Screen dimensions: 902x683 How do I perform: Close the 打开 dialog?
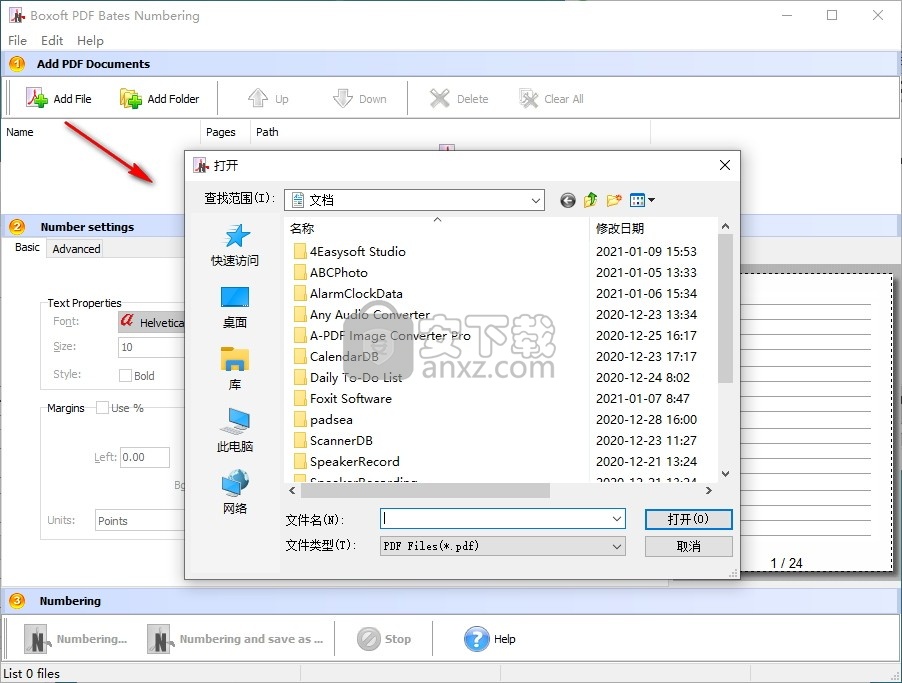click(725, 166)
